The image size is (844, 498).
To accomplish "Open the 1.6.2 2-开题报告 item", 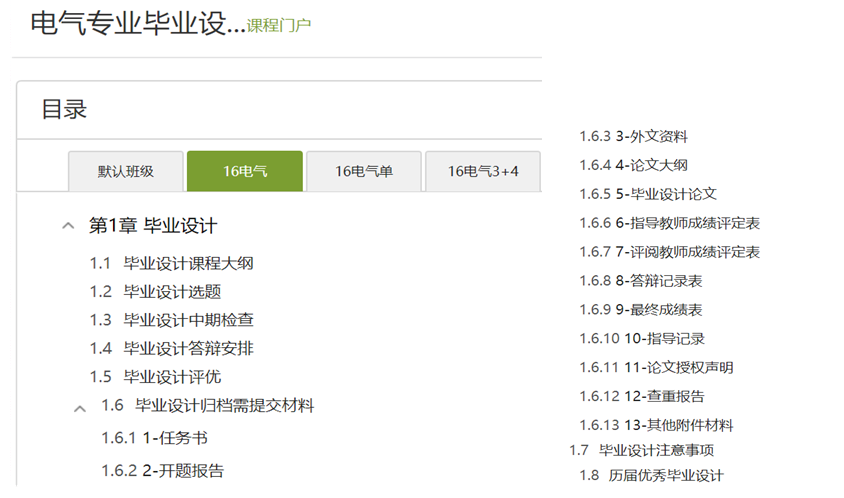I will point(162,470).
